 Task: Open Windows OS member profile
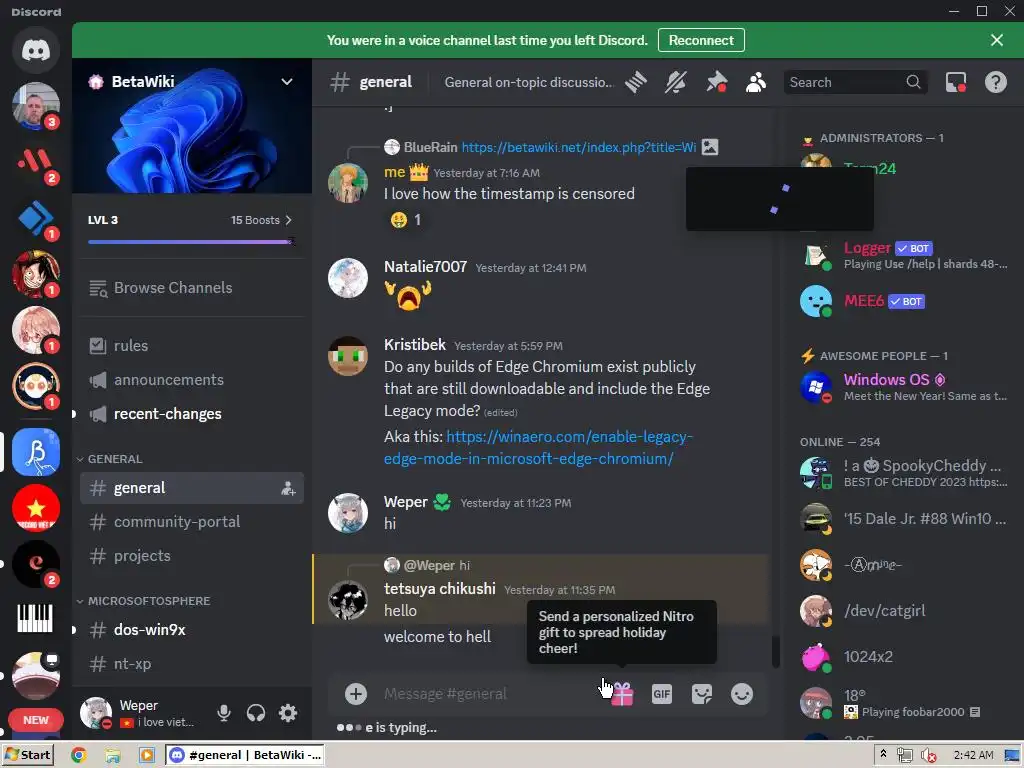pos(905,387)
